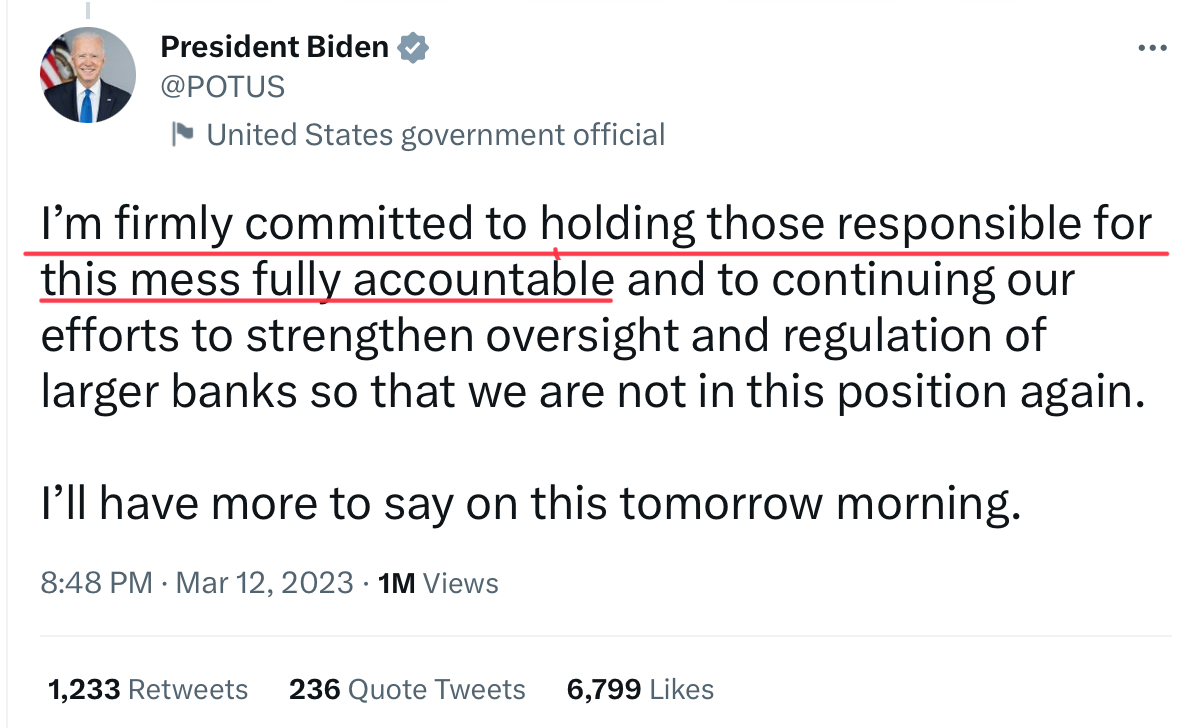Click the blue verified checkmark badge

pyautogui.click(x=412, y=47)
